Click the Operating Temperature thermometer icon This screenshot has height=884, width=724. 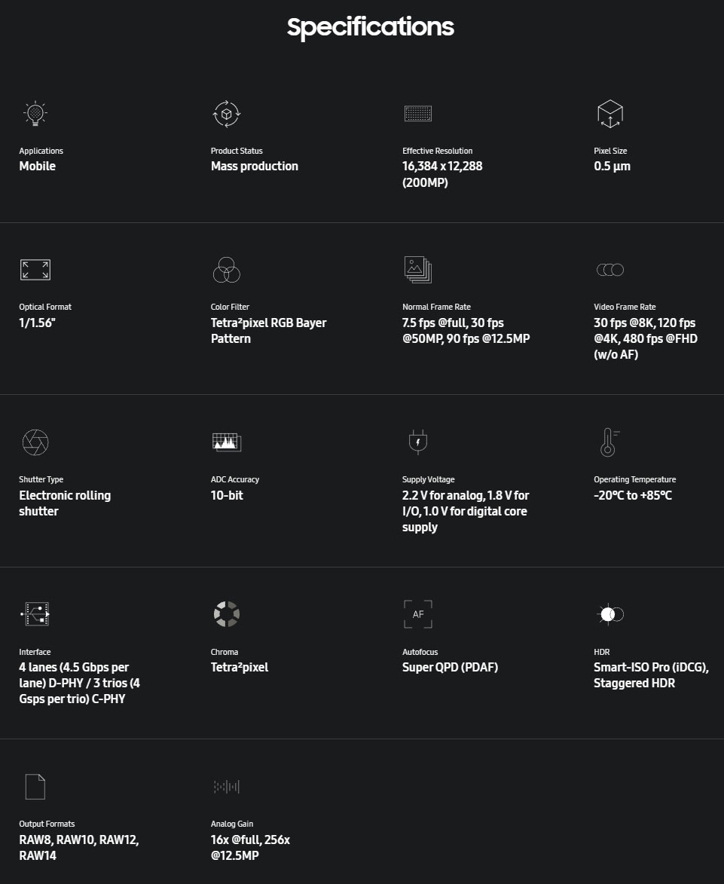pos(608,442)
